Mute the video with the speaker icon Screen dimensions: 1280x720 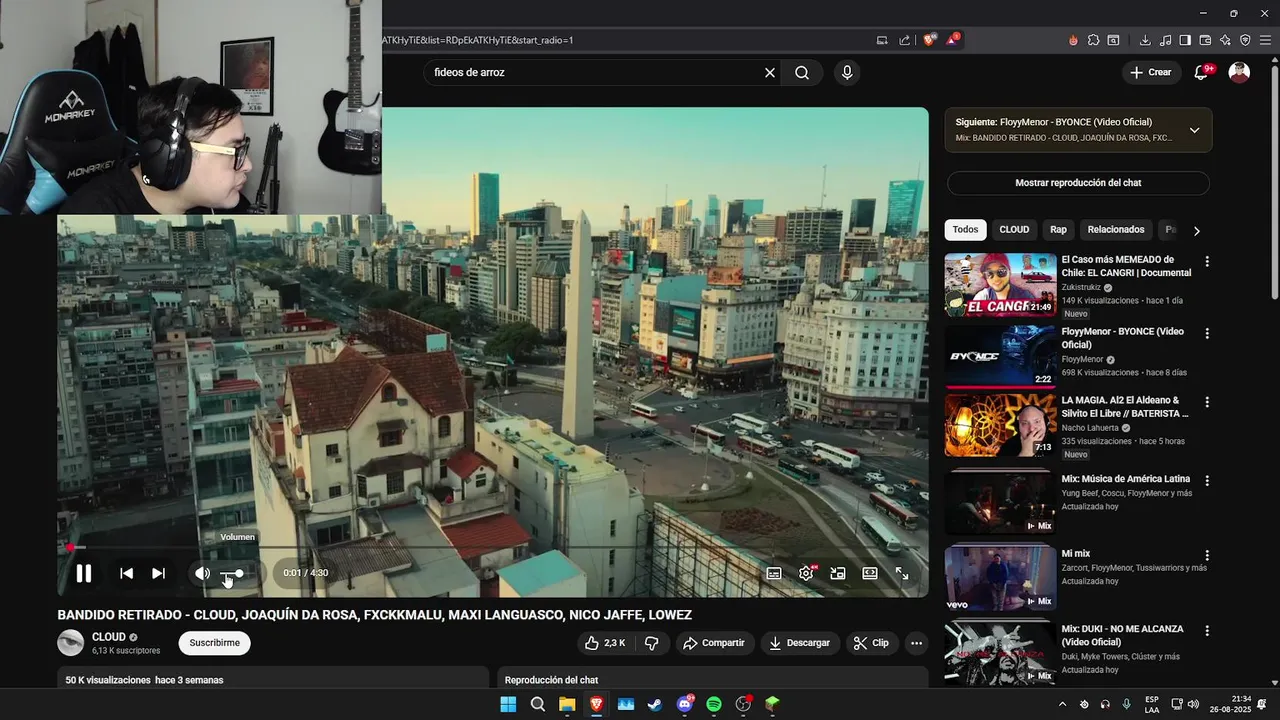click(202, 573)
